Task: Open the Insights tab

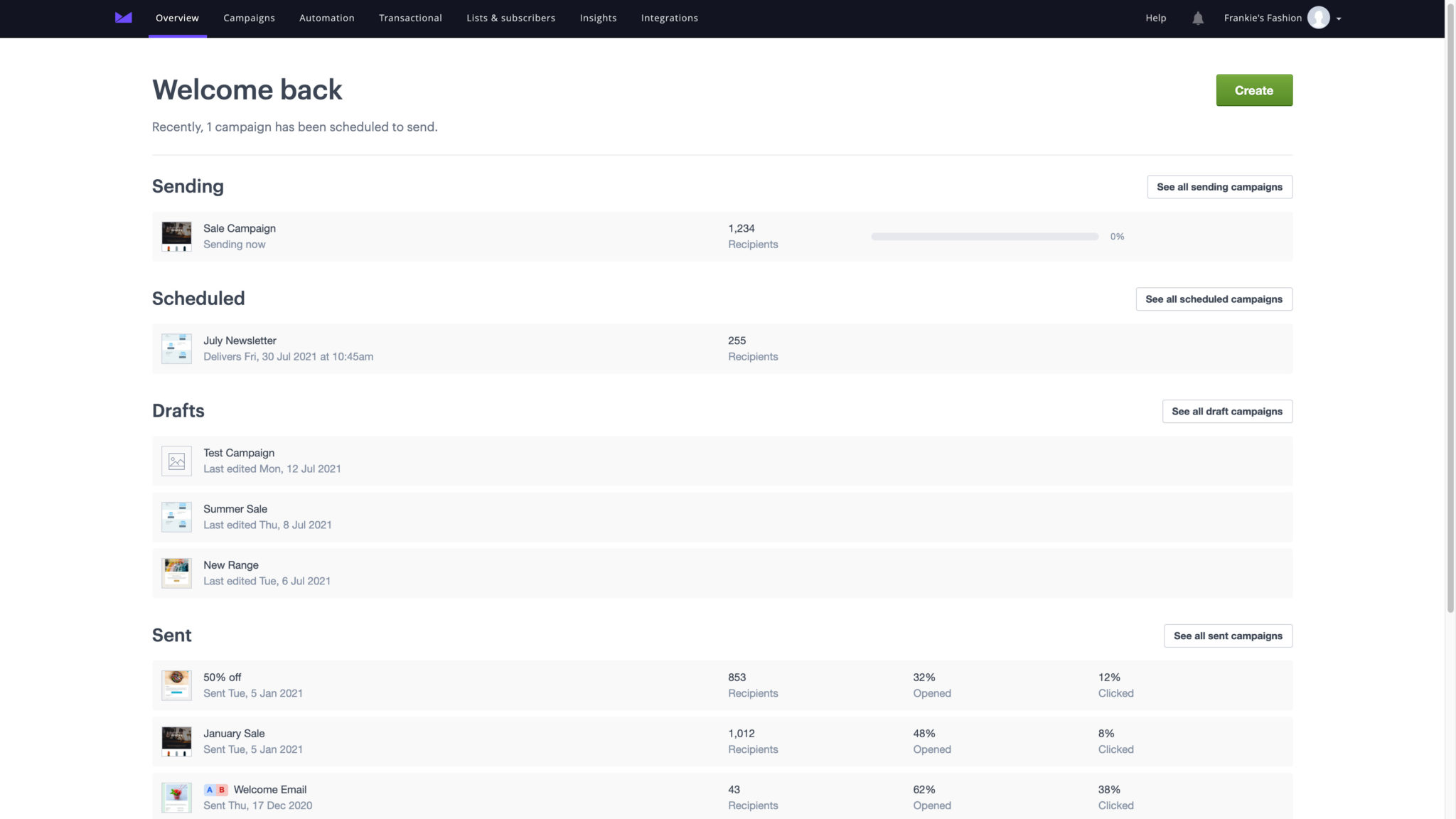Action: (598, 18)
